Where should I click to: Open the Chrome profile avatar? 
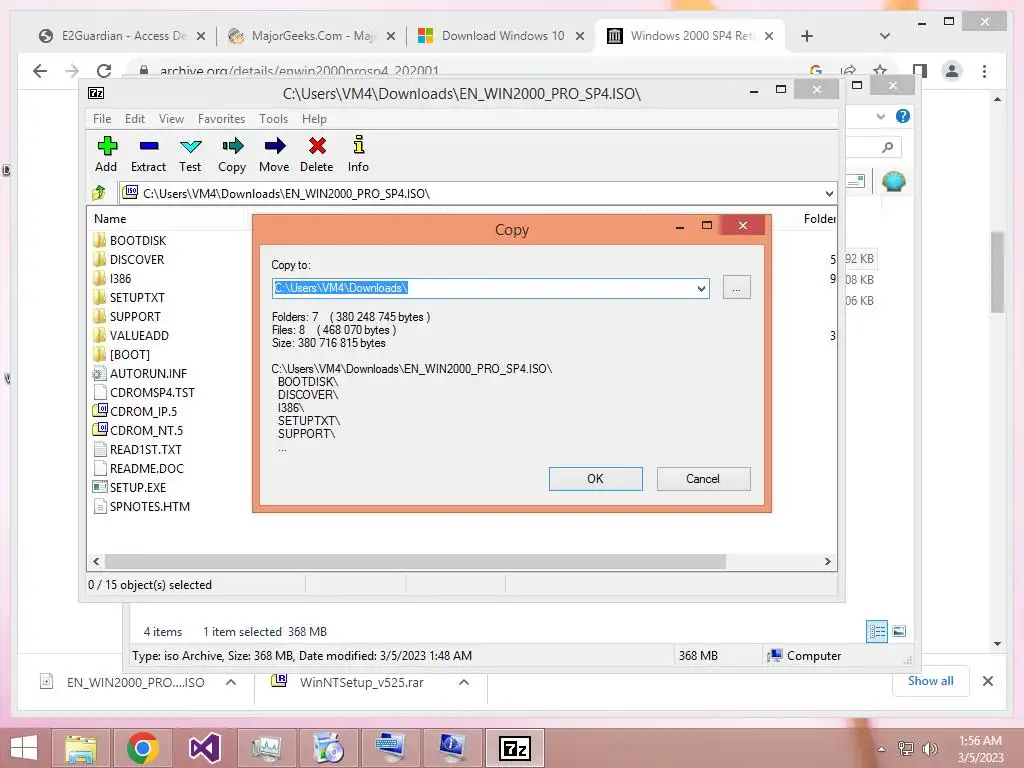coord(952,71)
